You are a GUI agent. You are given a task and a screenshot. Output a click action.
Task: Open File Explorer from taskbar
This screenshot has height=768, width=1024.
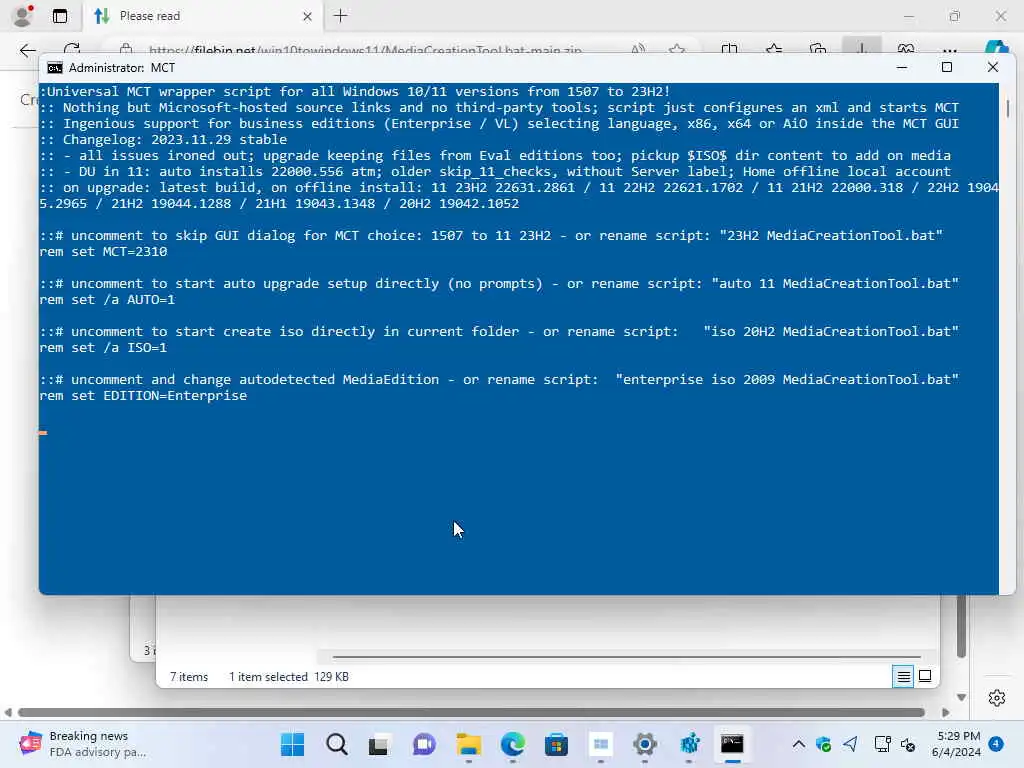[x=468, y=744]
